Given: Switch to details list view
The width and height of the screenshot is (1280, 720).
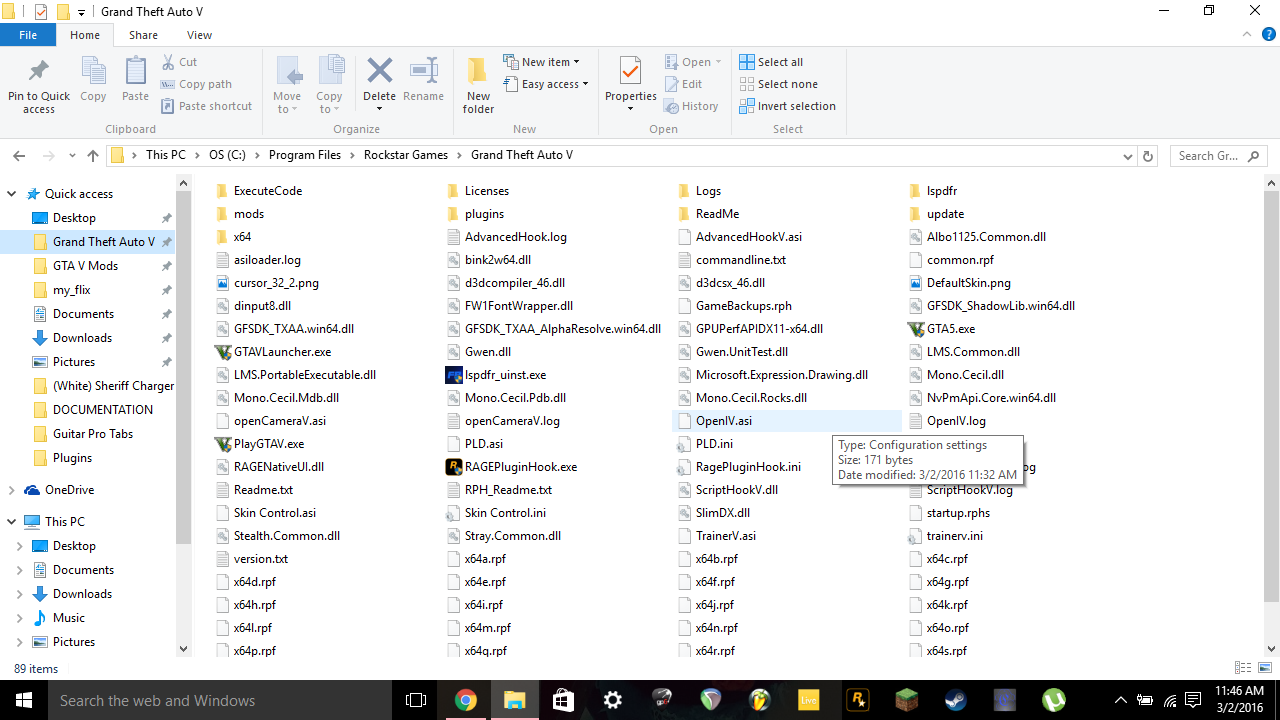Looking at the screenshot, I should 1243,668.
